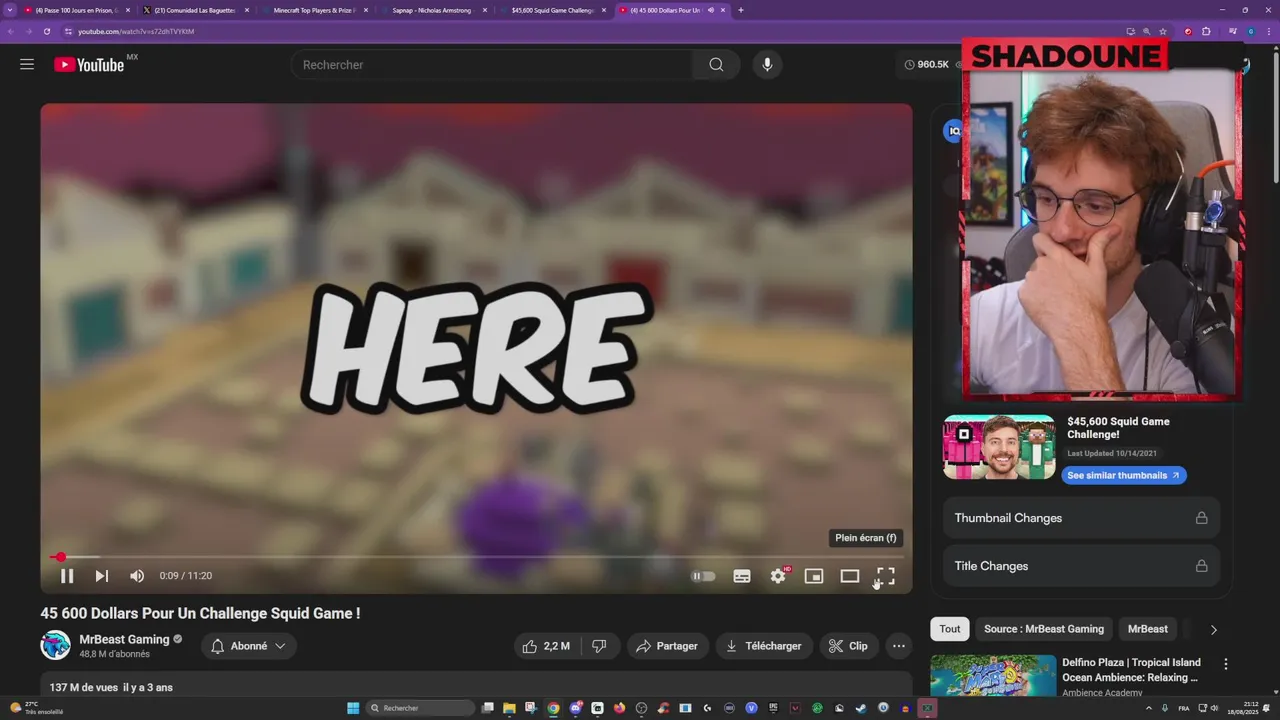Mute the video volume

pos(137,576)
